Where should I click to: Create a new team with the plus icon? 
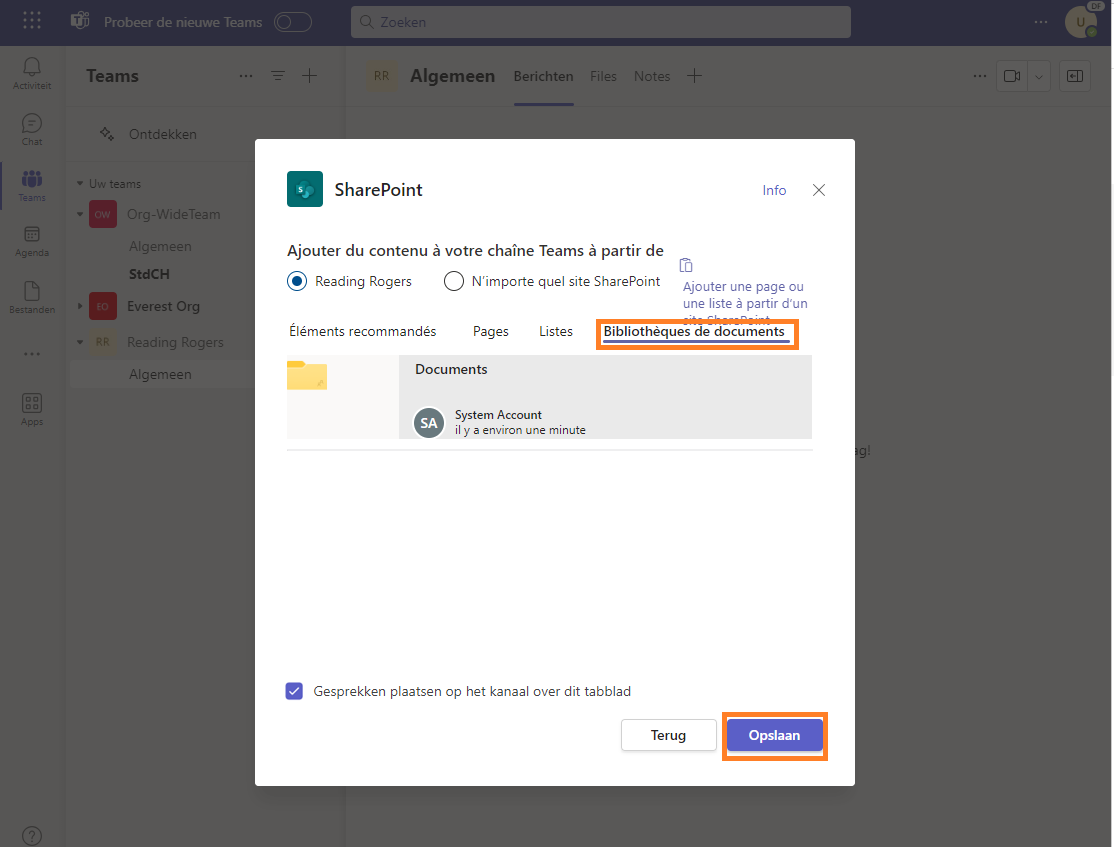click(x=310, y=75)
